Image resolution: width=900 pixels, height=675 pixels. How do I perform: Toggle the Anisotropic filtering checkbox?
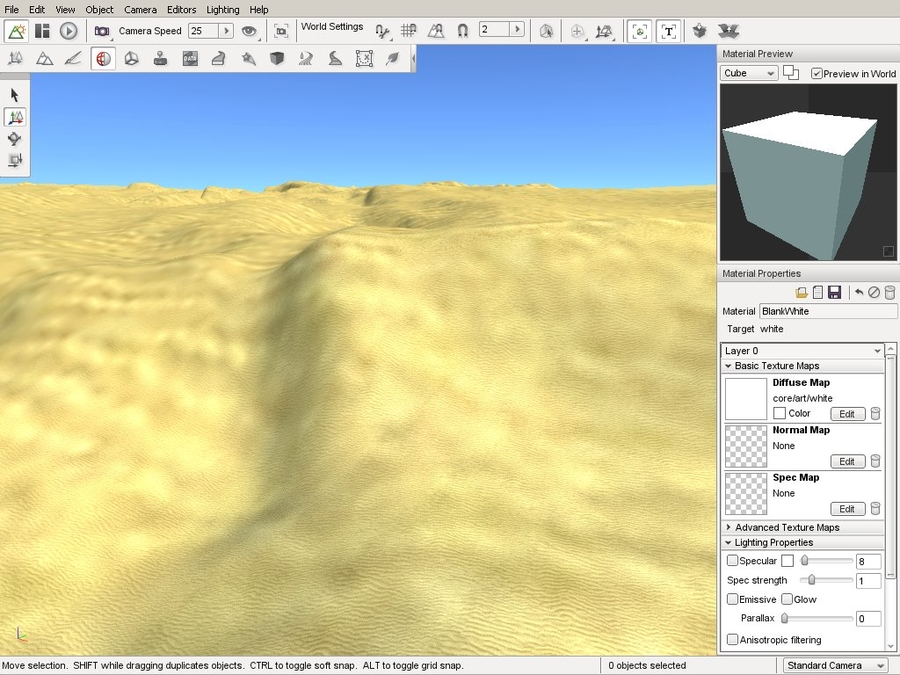tap(732, 640)
